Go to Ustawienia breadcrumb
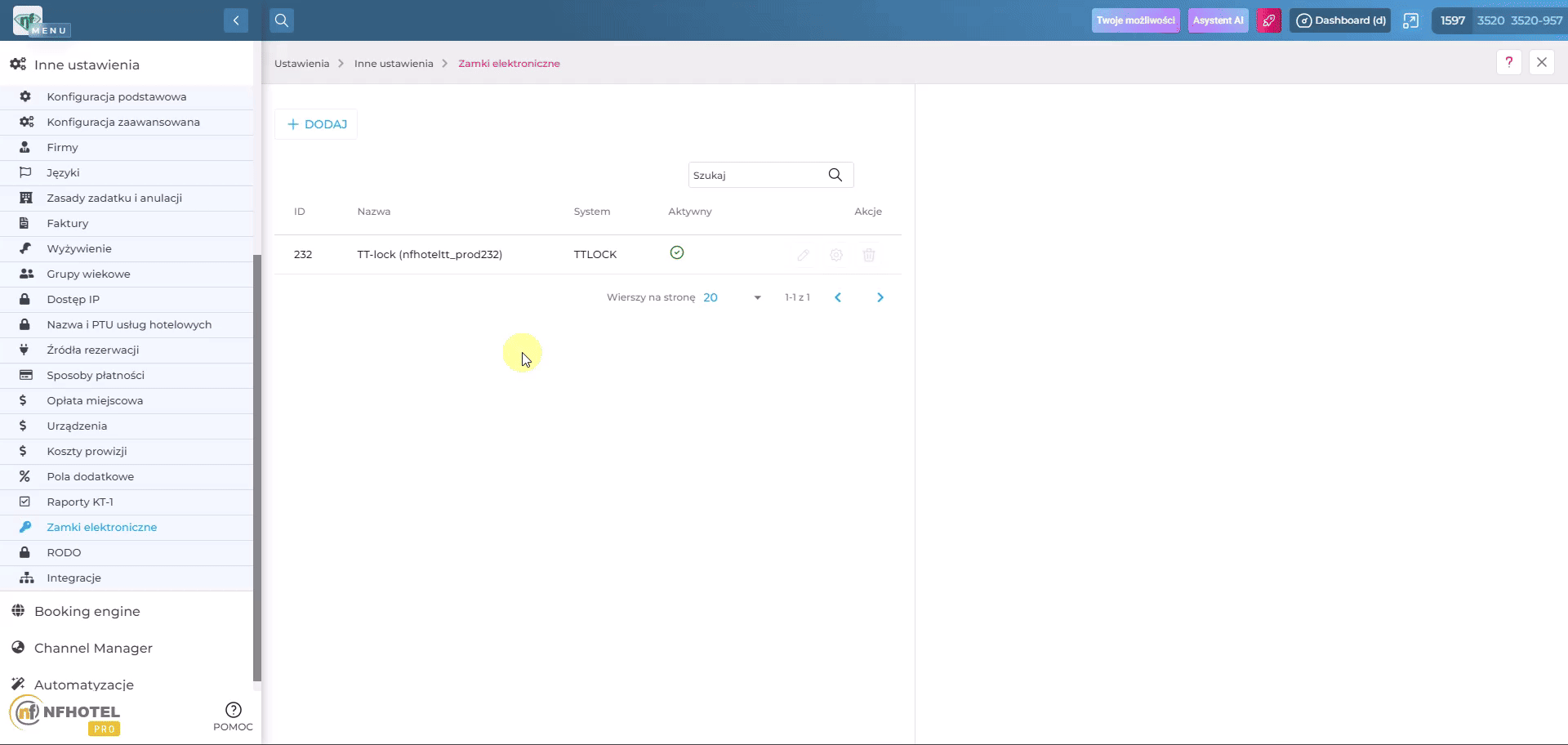This screenshot has height=745, width=1568. tap(301, 64)
